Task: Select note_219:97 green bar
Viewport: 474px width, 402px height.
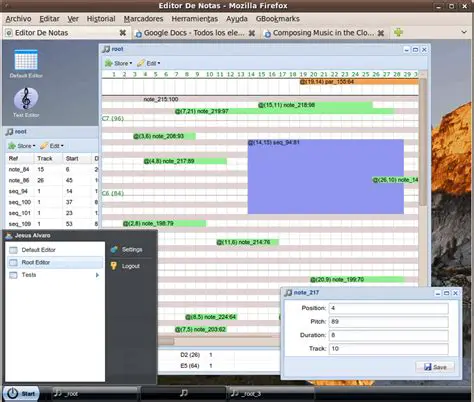Action: (x=284, y=111)
